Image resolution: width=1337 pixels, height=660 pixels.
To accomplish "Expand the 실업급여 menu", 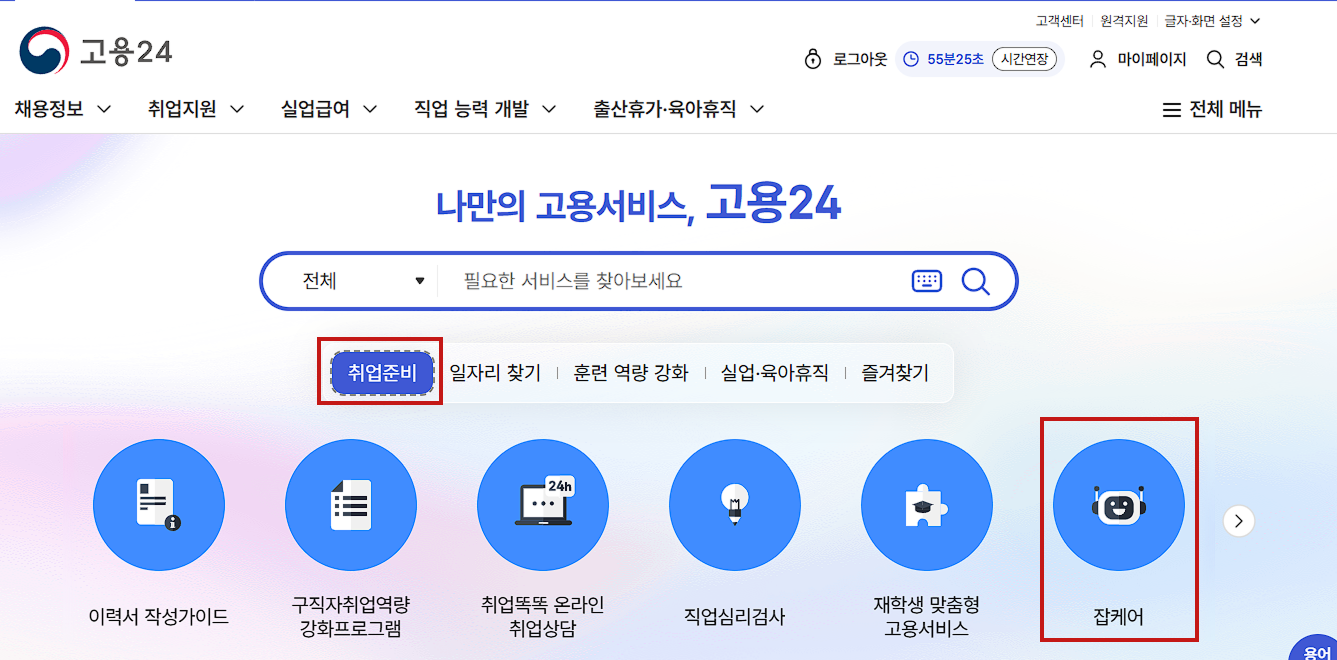I will pyautogui.click(x=329, y=109).
